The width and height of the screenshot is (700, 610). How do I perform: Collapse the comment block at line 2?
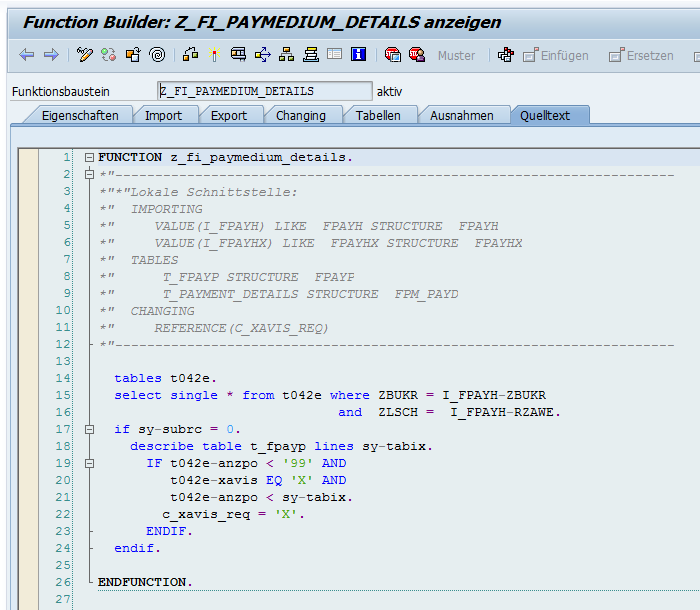click(x=90, y=175)
